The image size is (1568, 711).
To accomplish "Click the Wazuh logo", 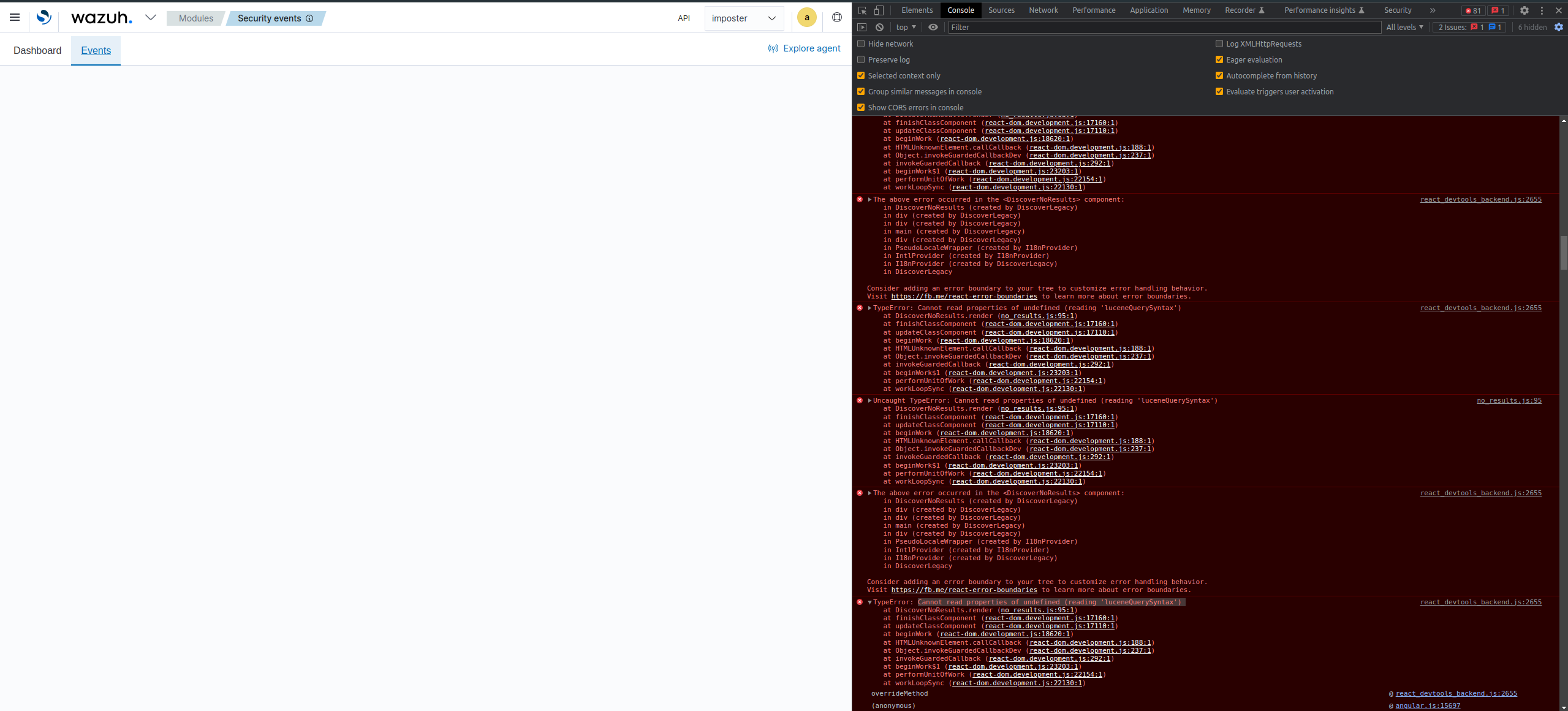I will [43, 17].
